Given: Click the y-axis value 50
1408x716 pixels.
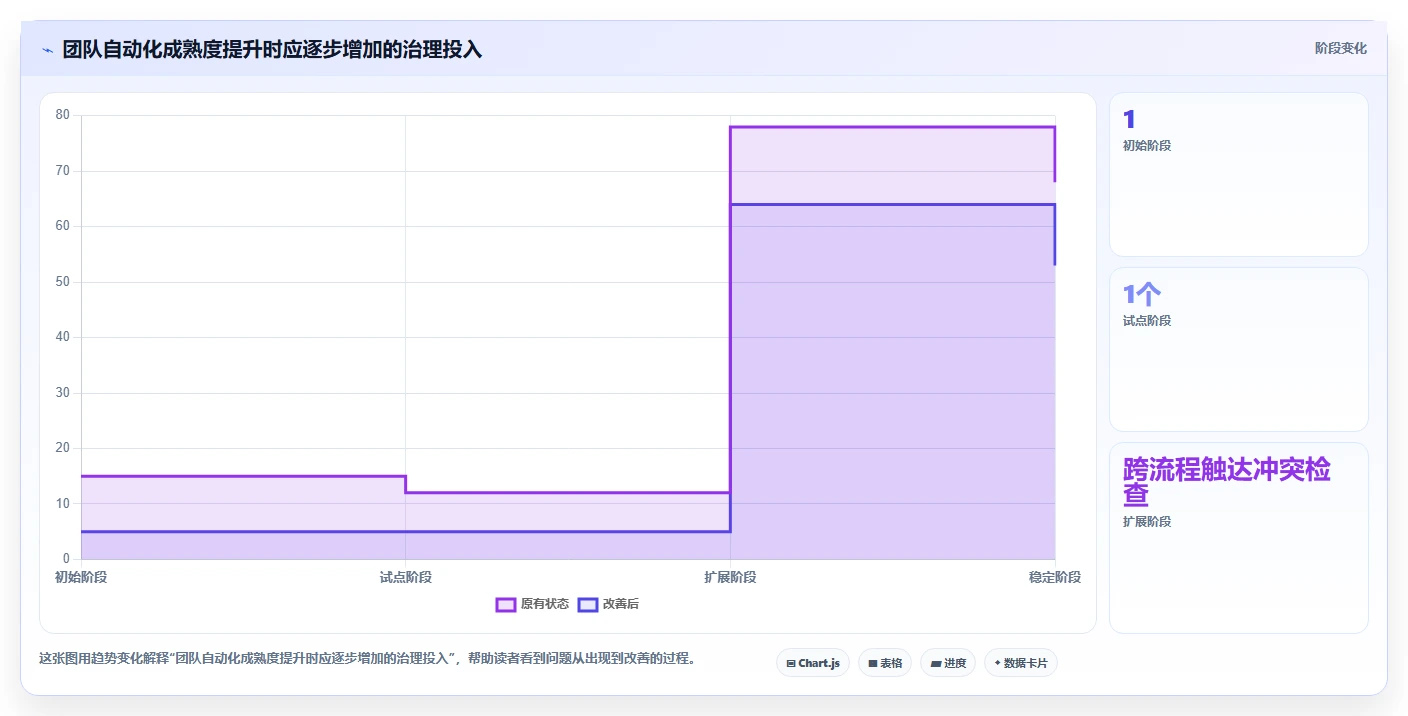Looking at the screenshot, I should coord(63,282).
